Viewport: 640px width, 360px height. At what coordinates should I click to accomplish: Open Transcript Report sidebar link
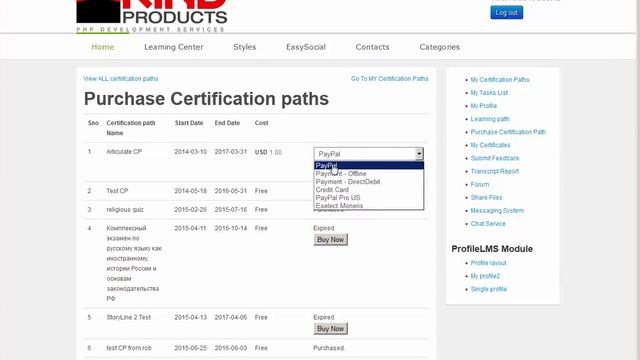(495, 171)
